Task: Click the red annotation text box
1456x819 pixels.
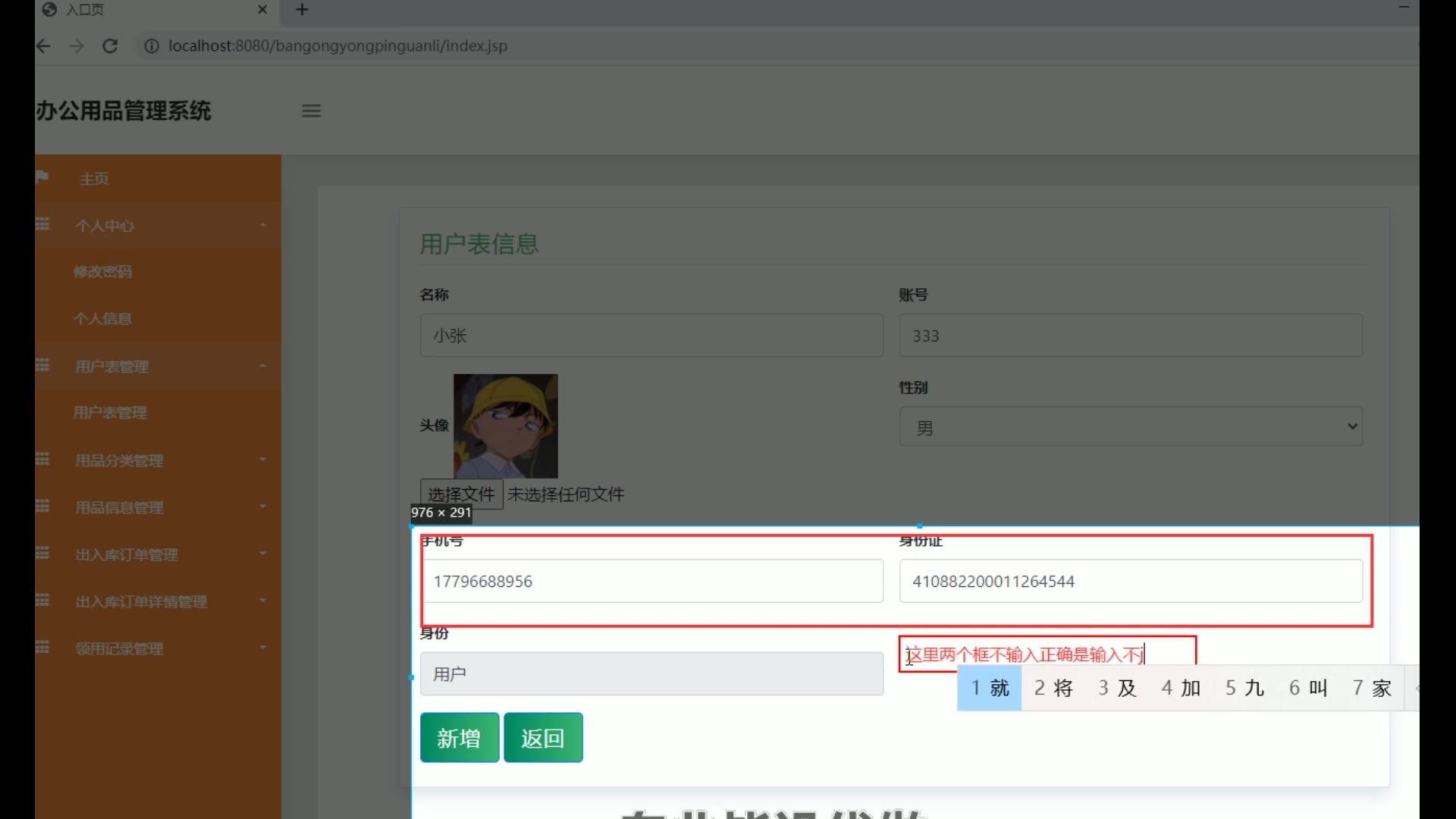Action: coord(1047,654)
